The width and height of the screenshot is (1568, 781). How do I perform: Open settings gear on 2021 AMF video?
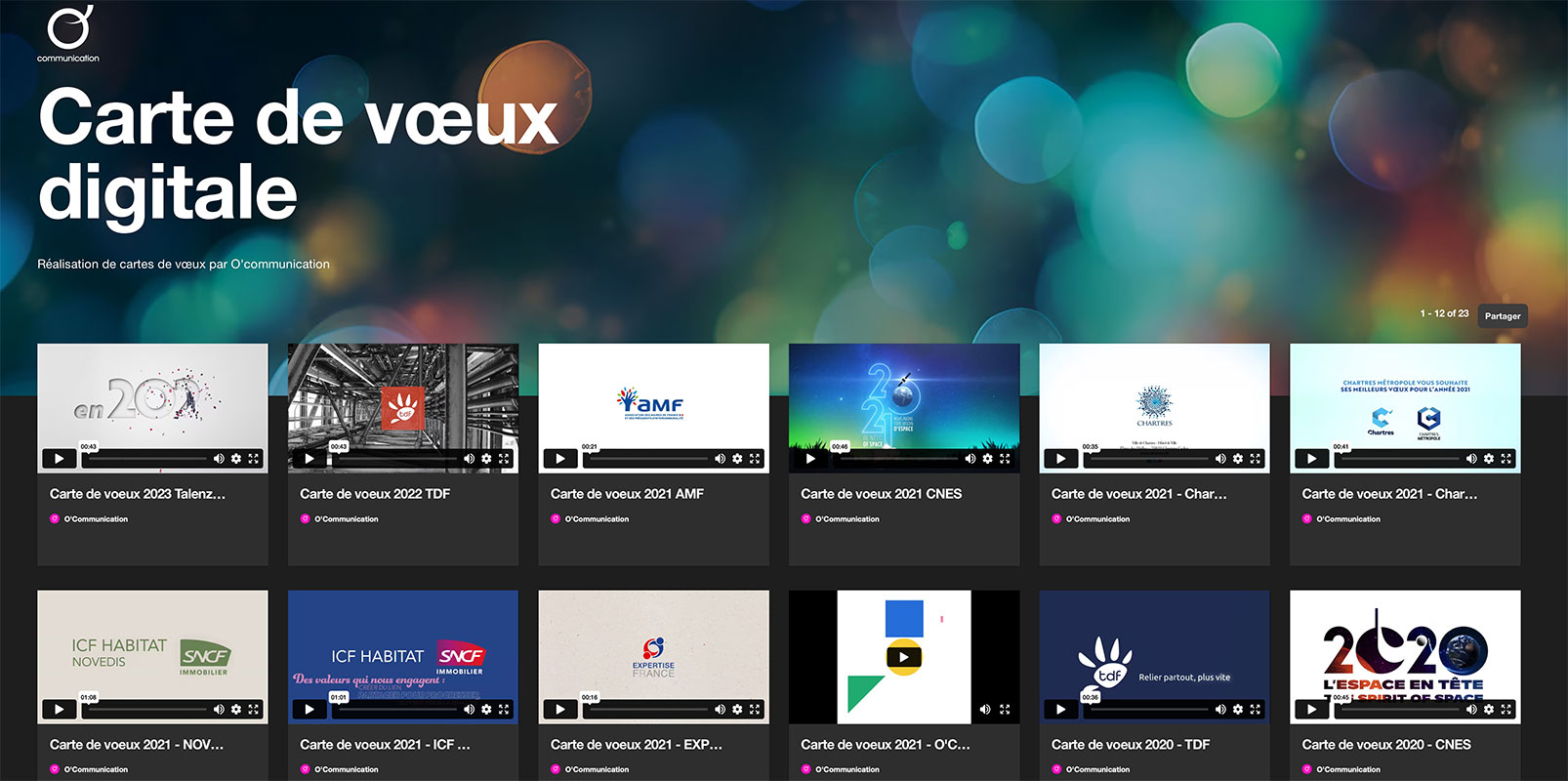(x=737, y=459)
